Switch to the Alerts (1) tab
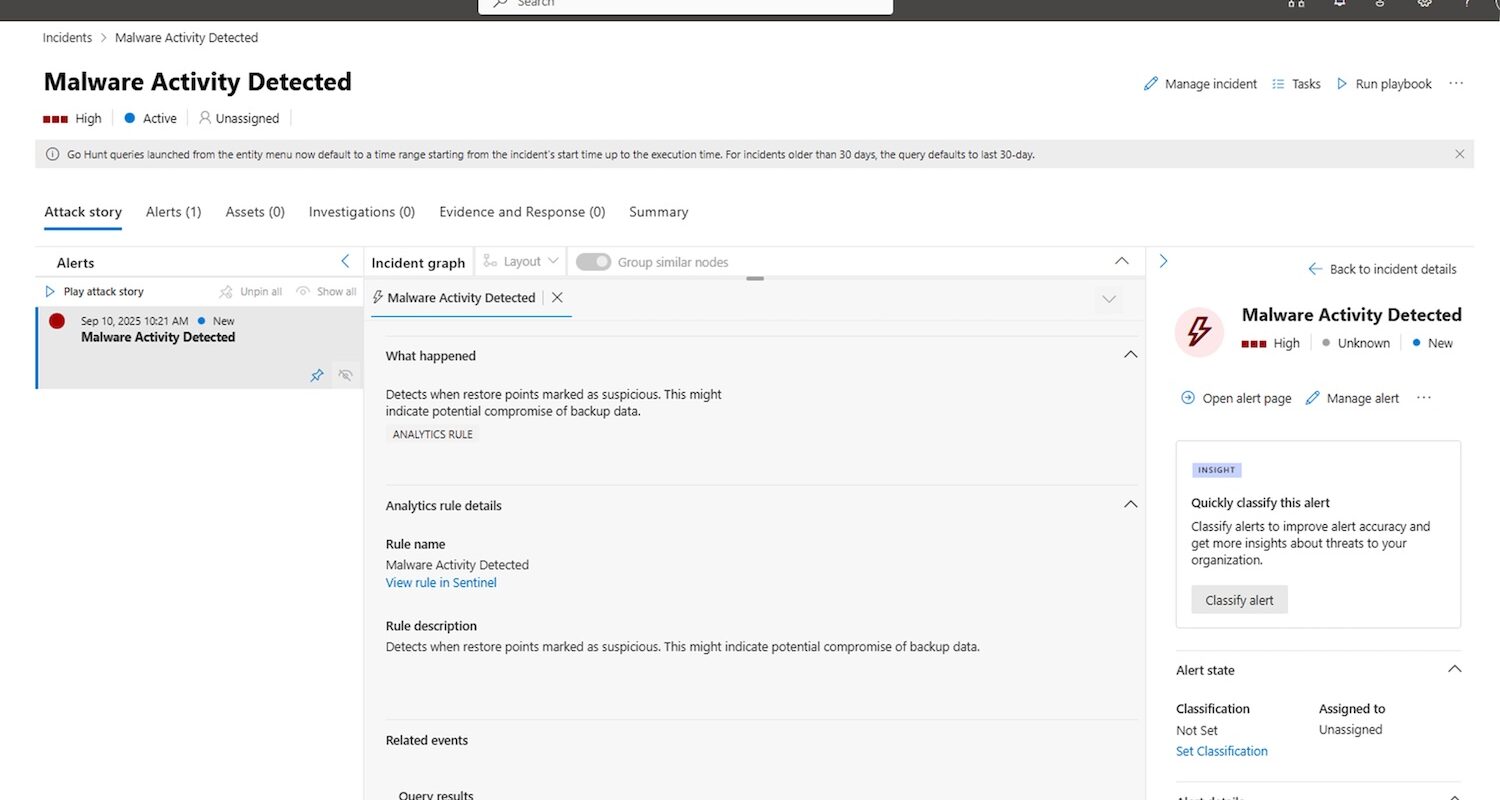1500x800 pixels. (x=173, y=212)
